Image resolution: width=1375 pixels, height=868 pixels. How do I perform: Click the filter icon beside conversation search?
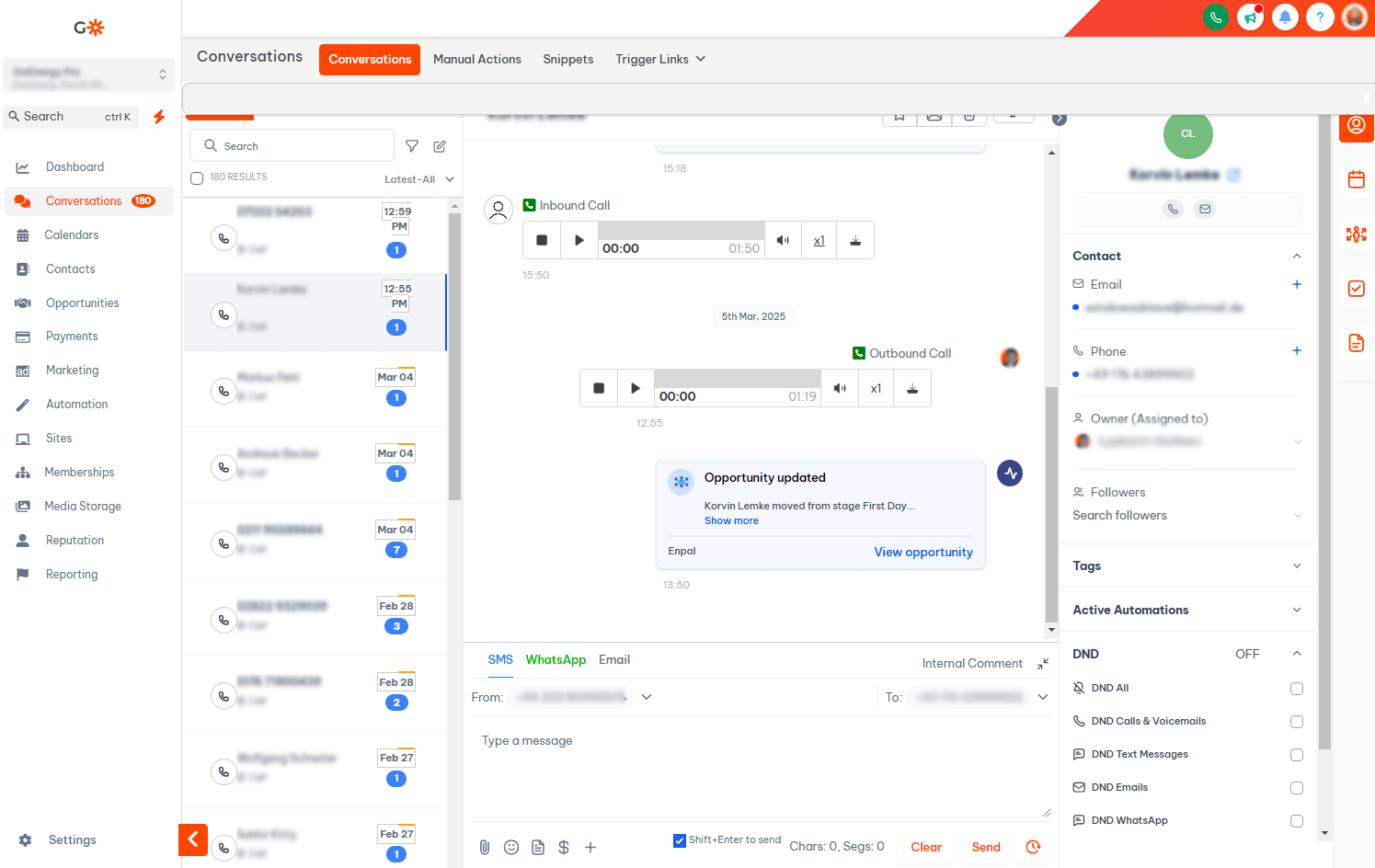[412, 146]
